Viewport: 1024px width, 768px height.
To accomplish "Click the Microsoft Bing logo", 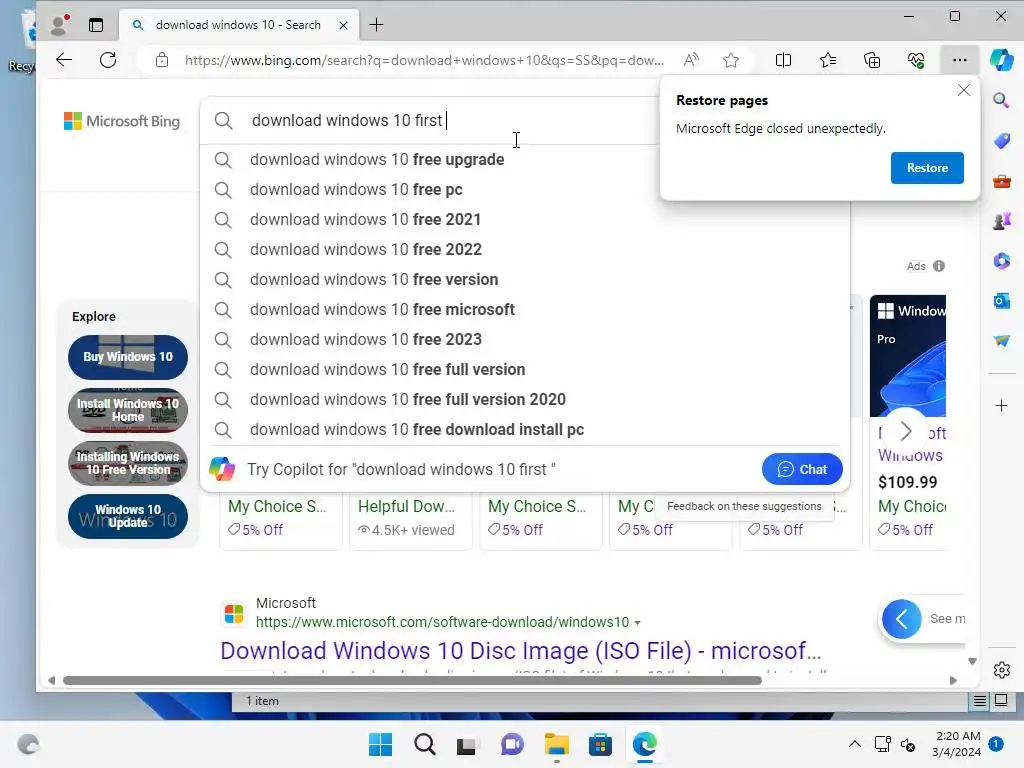I will (121, 121).
